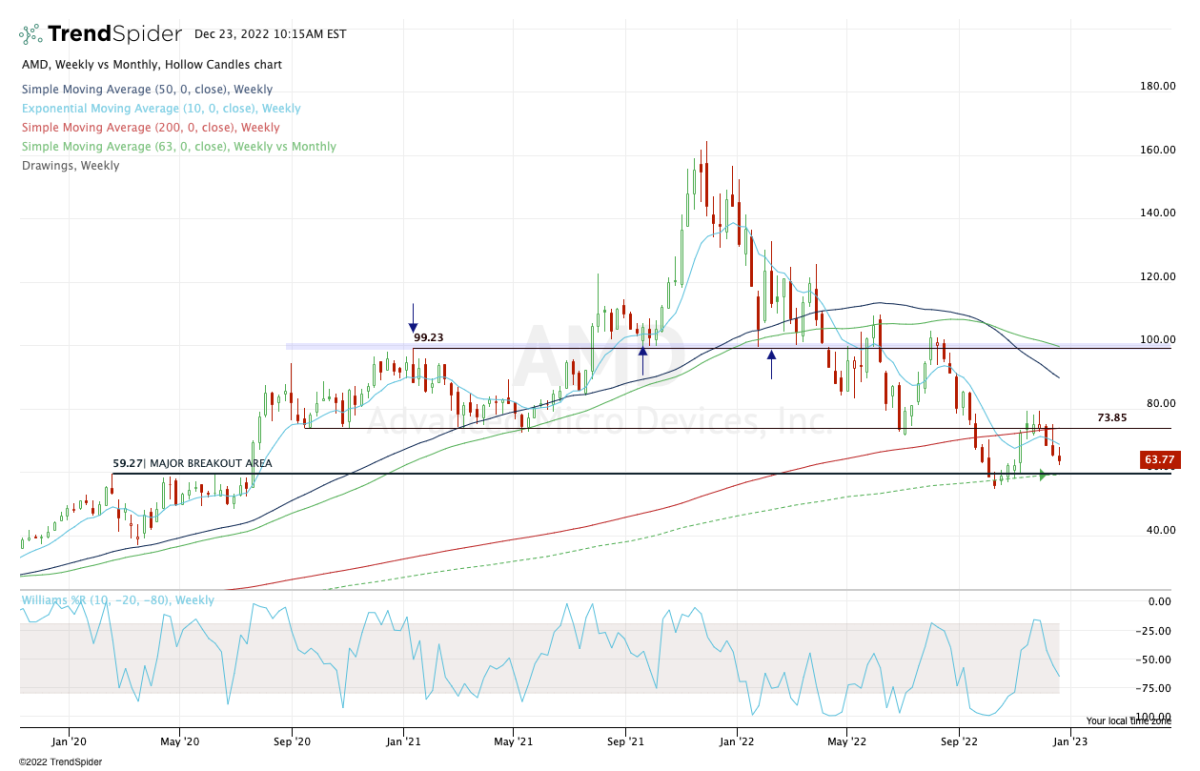Toggle the Williams %R indicator legend
The width and height of the screenshot is (1200, 771).
[x=116, y=599]
